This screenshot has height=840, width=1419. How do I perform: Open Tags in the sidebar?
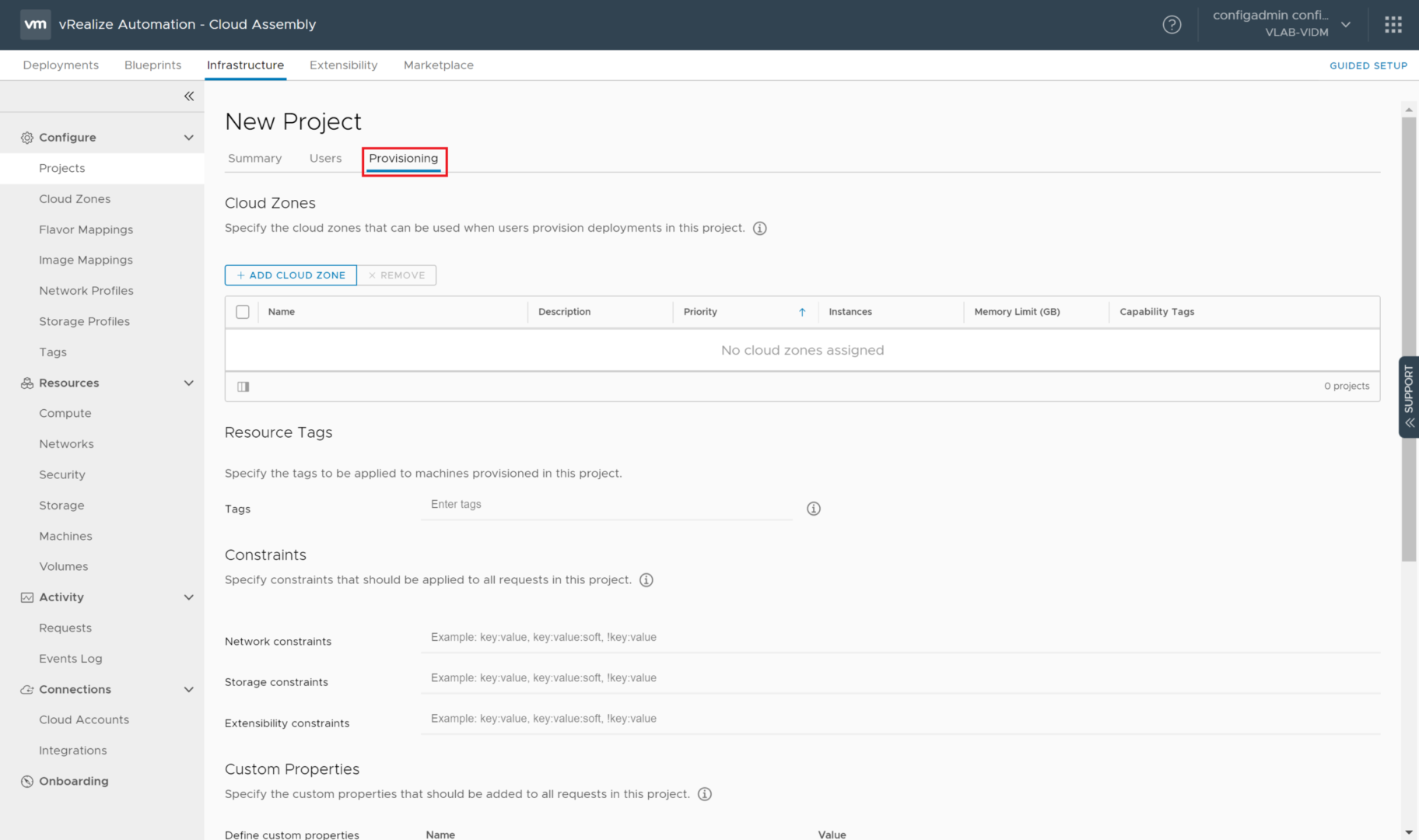[53, 352]
